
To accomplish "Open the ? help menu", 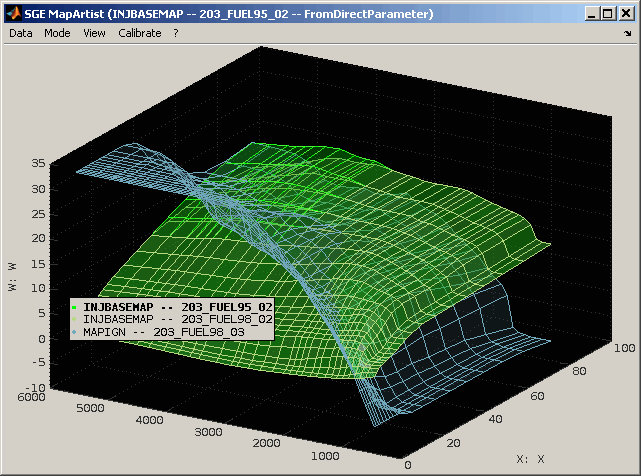I will [x=176, y=33].
